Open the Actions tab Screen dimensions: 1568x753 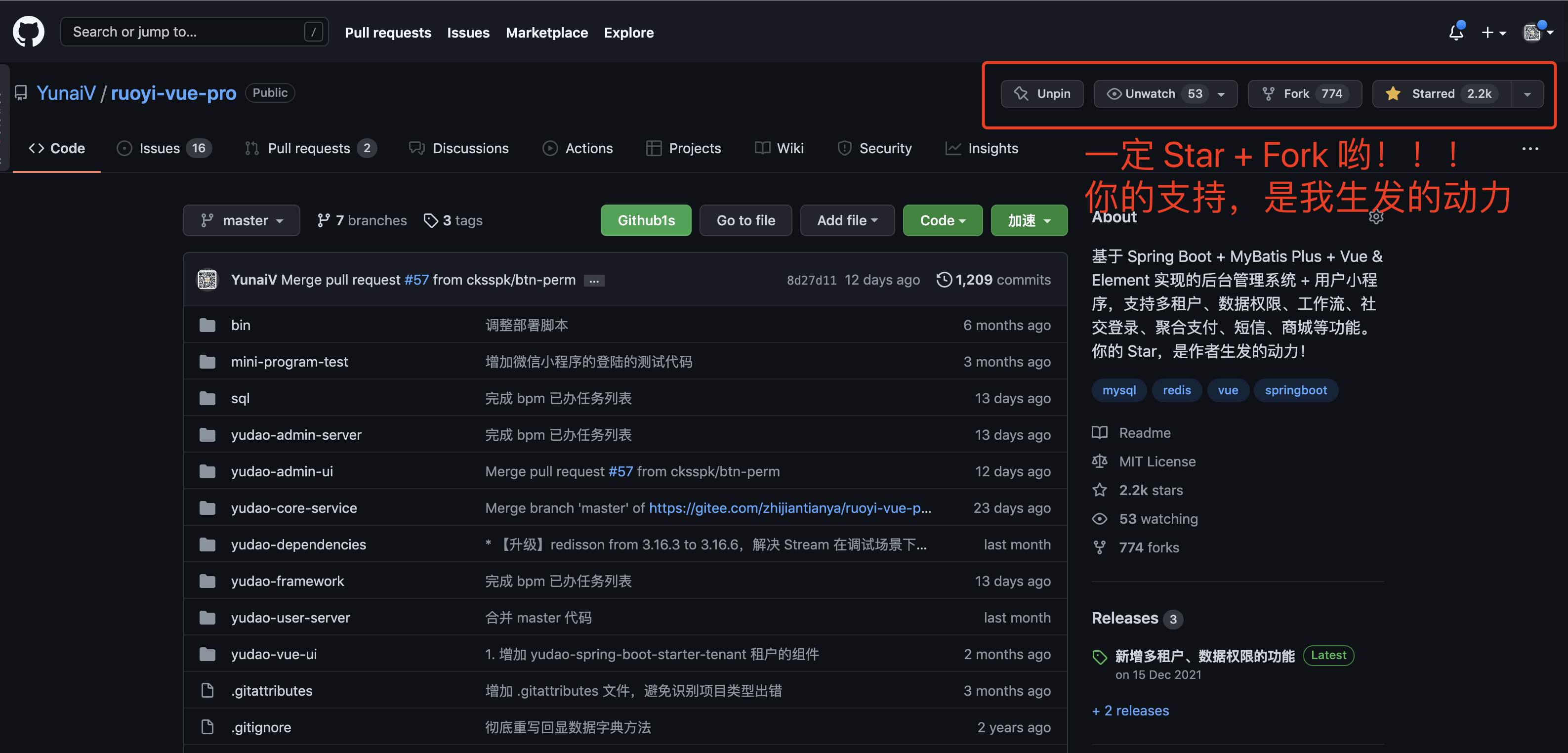[578, 149]
